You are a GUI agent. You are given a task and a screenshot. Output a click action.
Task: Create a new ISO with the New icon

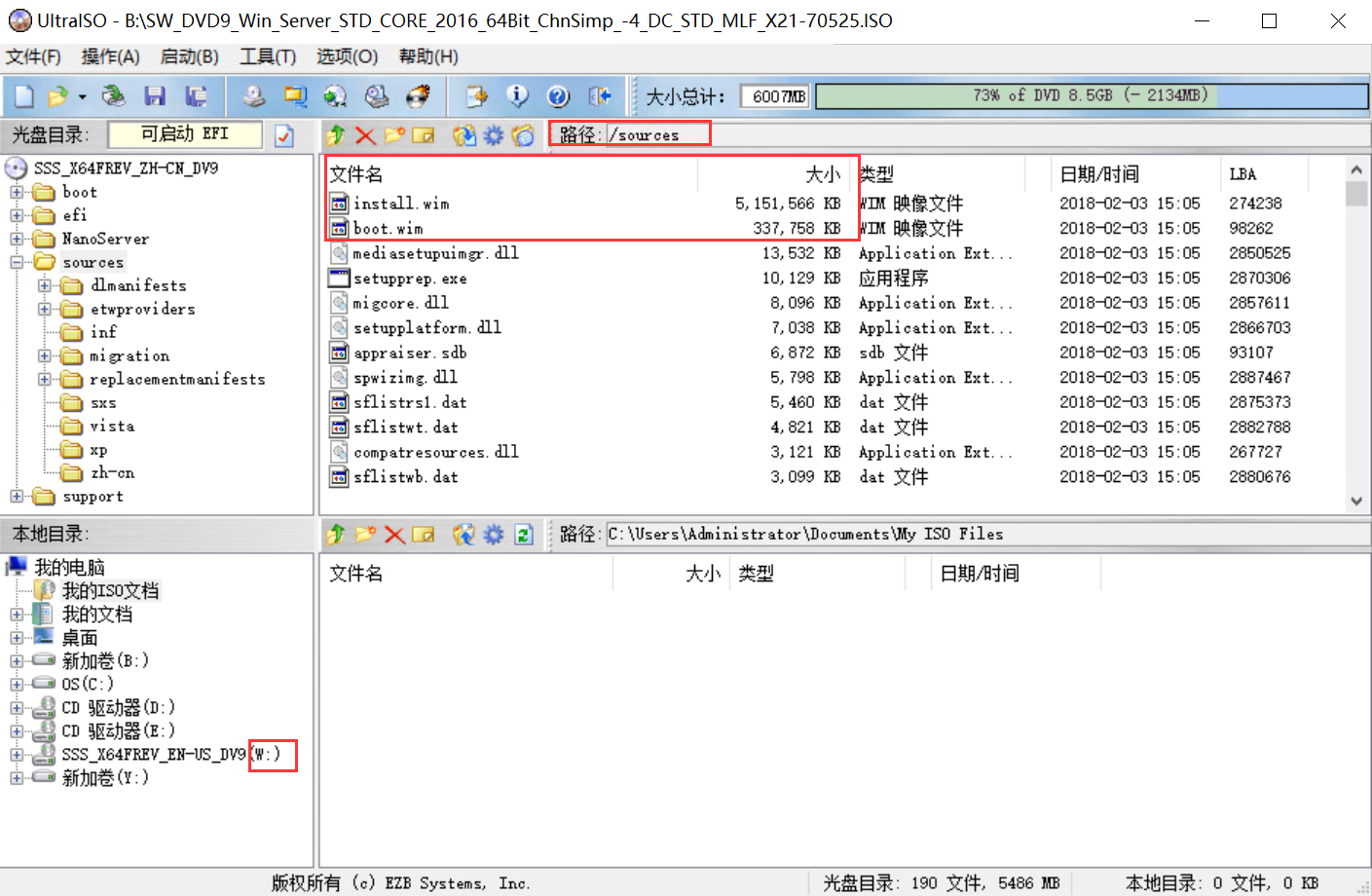24,95
